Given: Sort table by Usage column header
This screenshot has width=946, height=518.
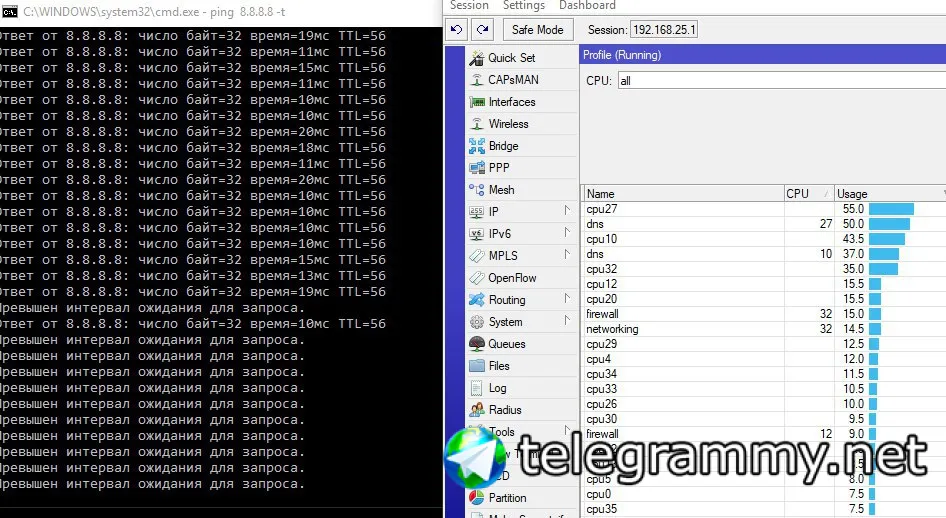Looking at the screenshot, I should pos(890,194).
